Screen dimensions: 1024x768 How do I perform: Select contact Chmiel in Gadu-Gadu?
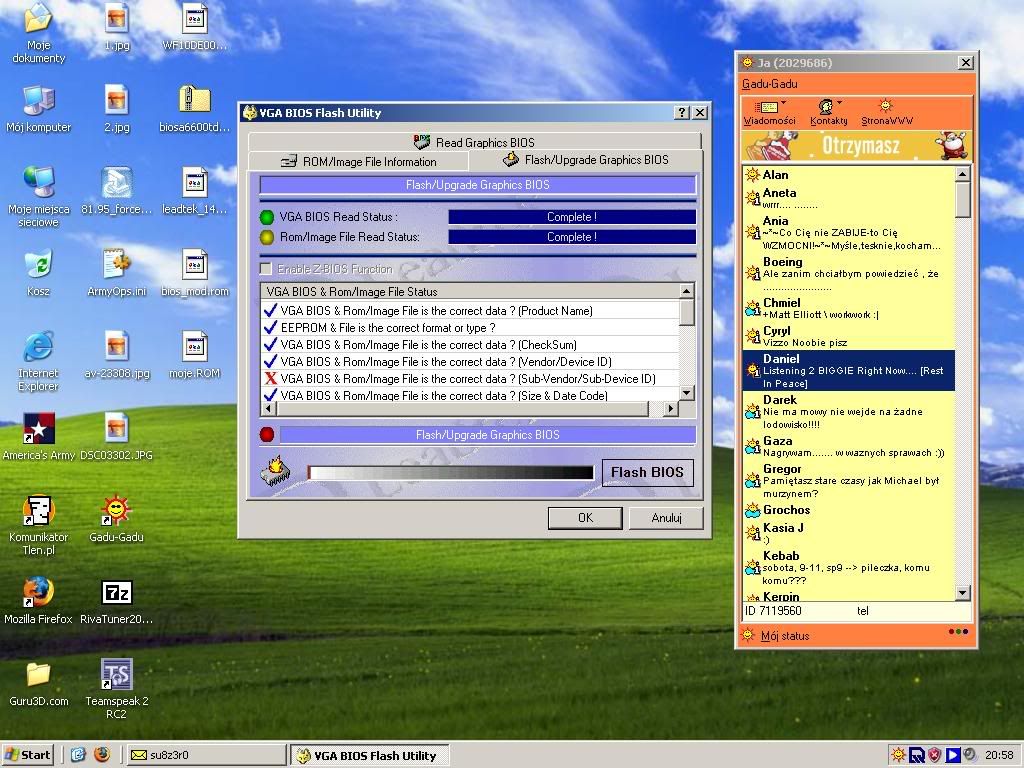[848, 308]
